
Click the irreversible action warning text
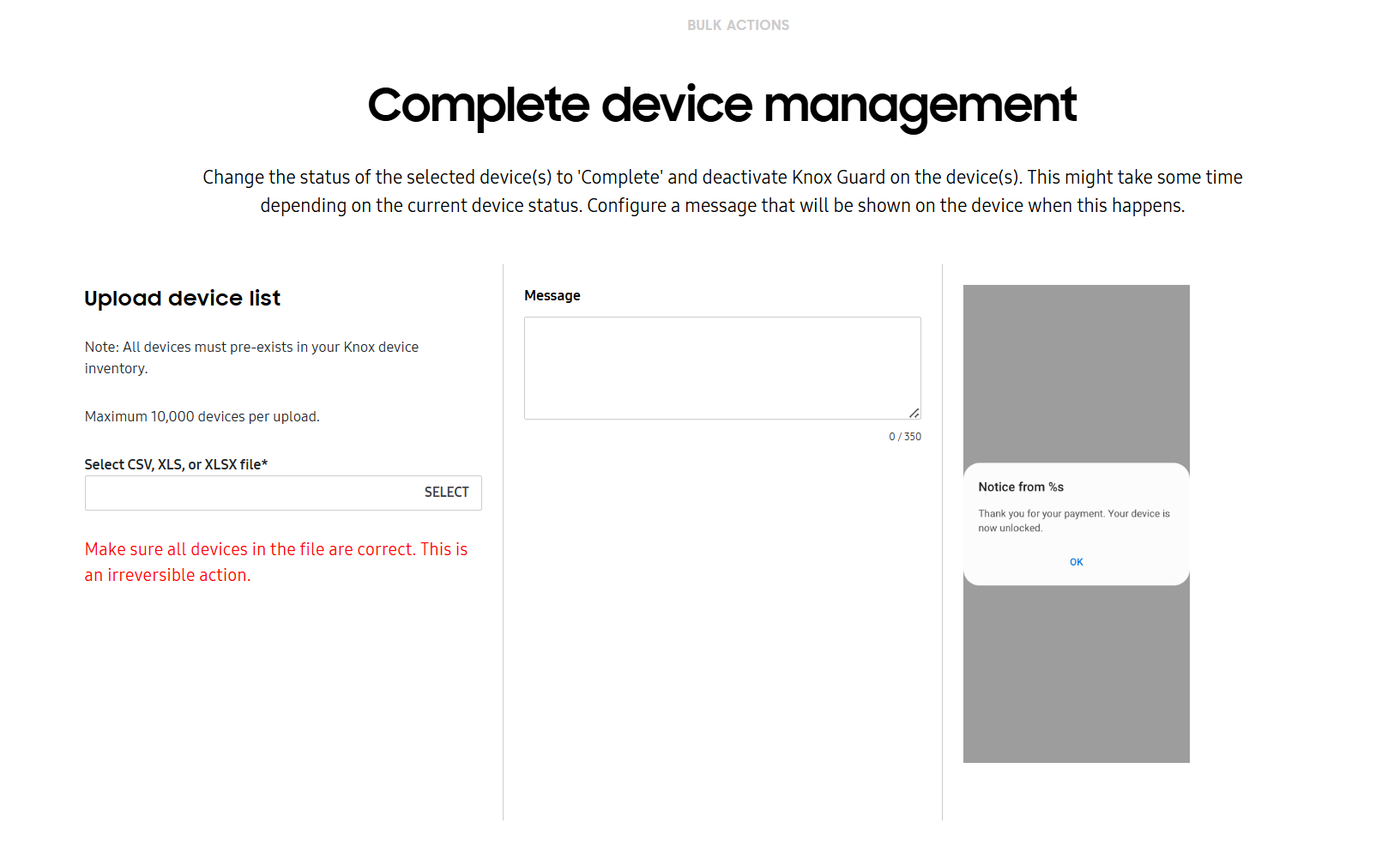click(x=275, y=561)
